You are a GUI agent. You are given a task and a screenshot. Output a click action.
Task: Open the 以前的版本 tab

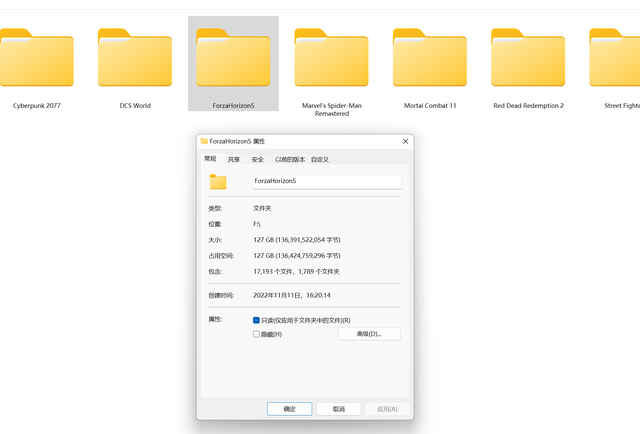coord(290,159)
